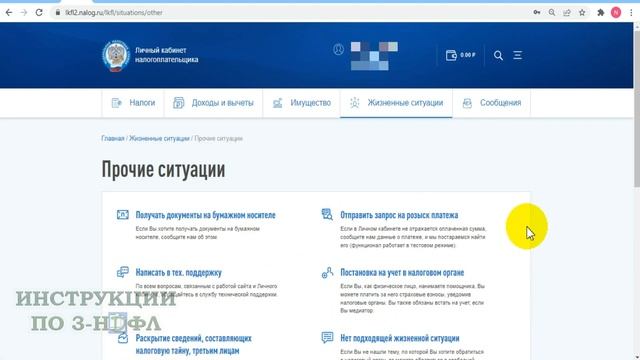640x360 pixels.
Task: Open the Сообщения tab
Action: [x=491, y=103]
